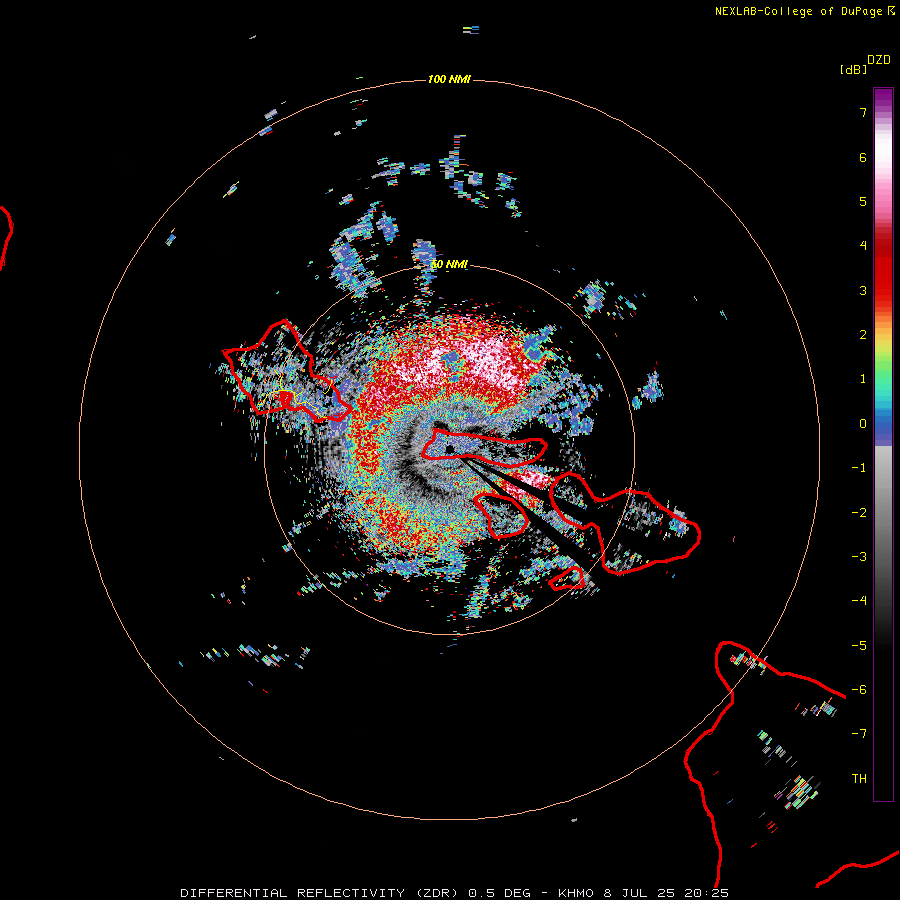Click the 5 value on the dB scale
The image size is (900, 900).
863,201
